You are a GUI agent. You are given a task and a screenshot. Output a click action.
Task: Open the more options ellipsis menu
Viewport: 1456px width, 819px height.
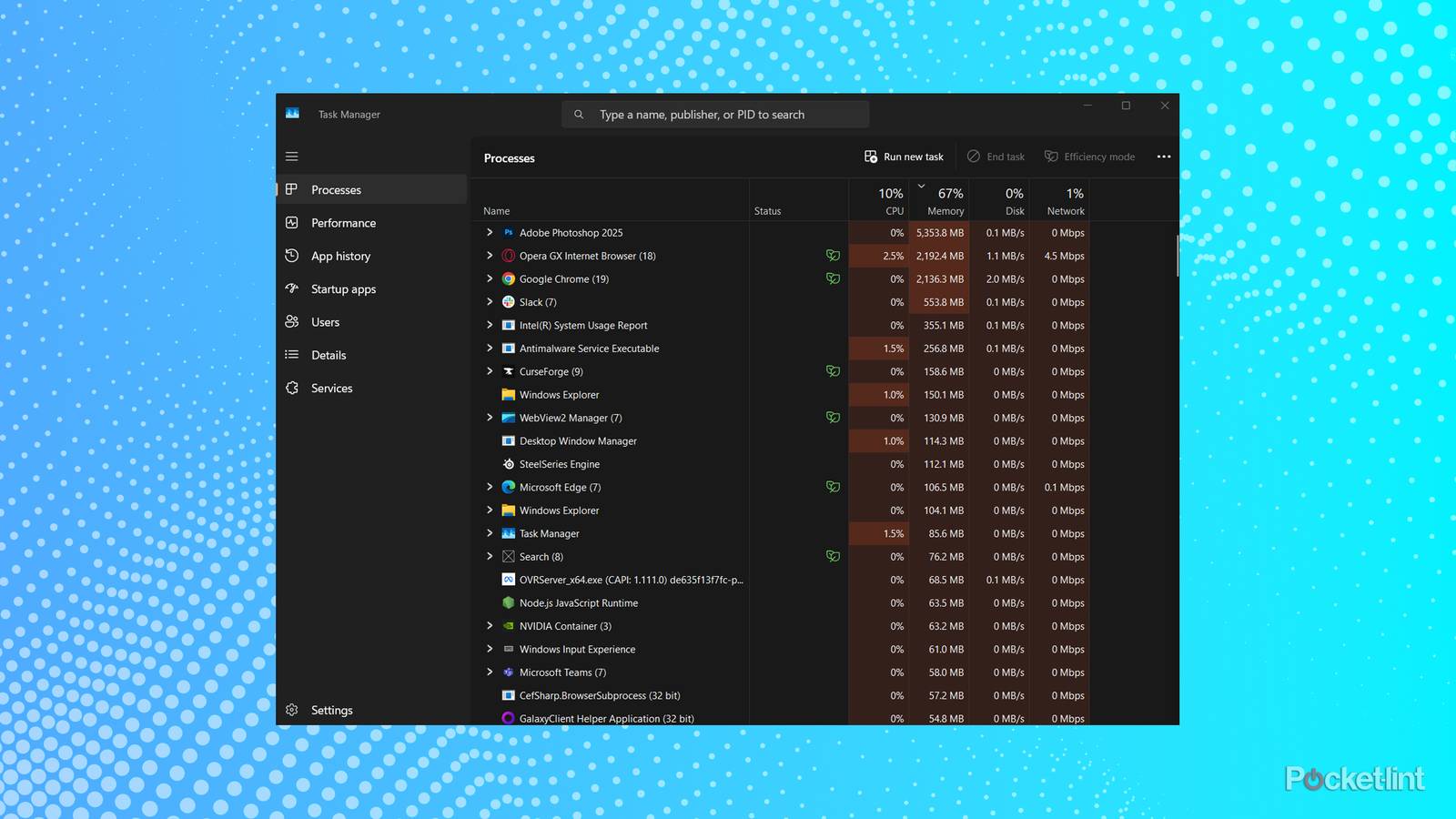(x=1163, y=156)
